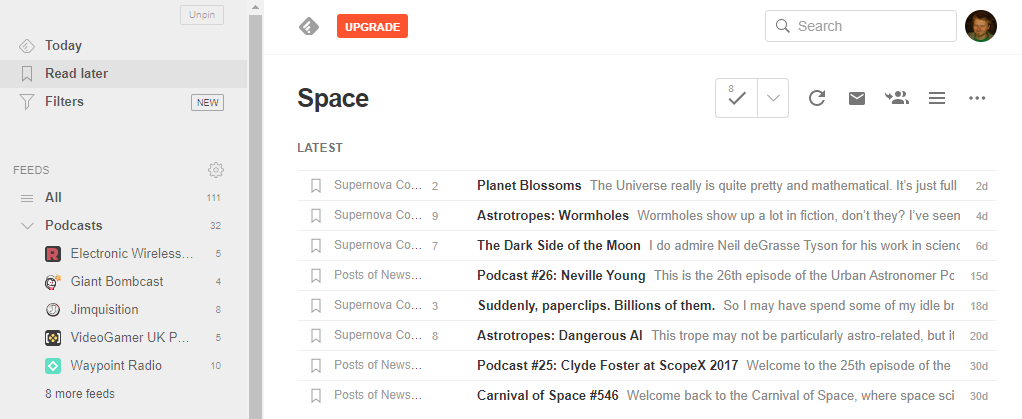Click the orange UPGRADE button
The width and height of the screenshot is (1022, 419).
tap(372, 27)
